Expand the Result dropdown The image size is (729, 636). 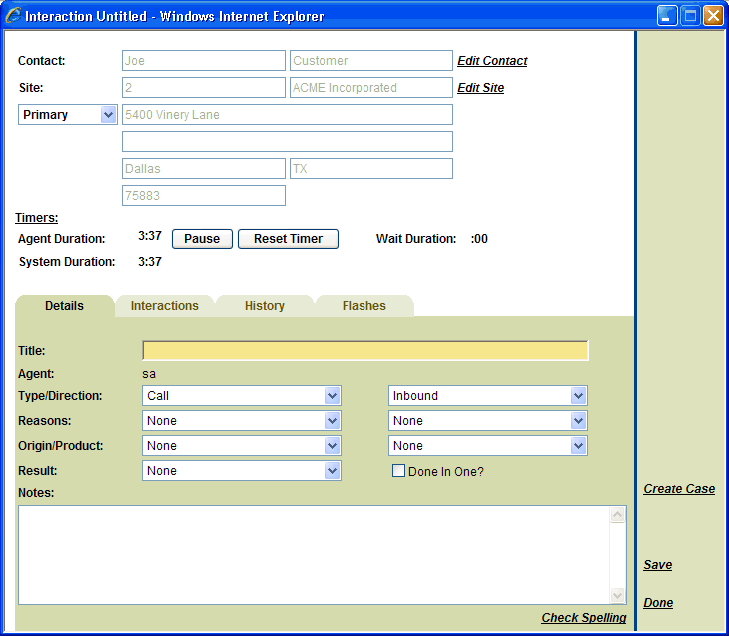pyautogui.click(x=242, y=470)
